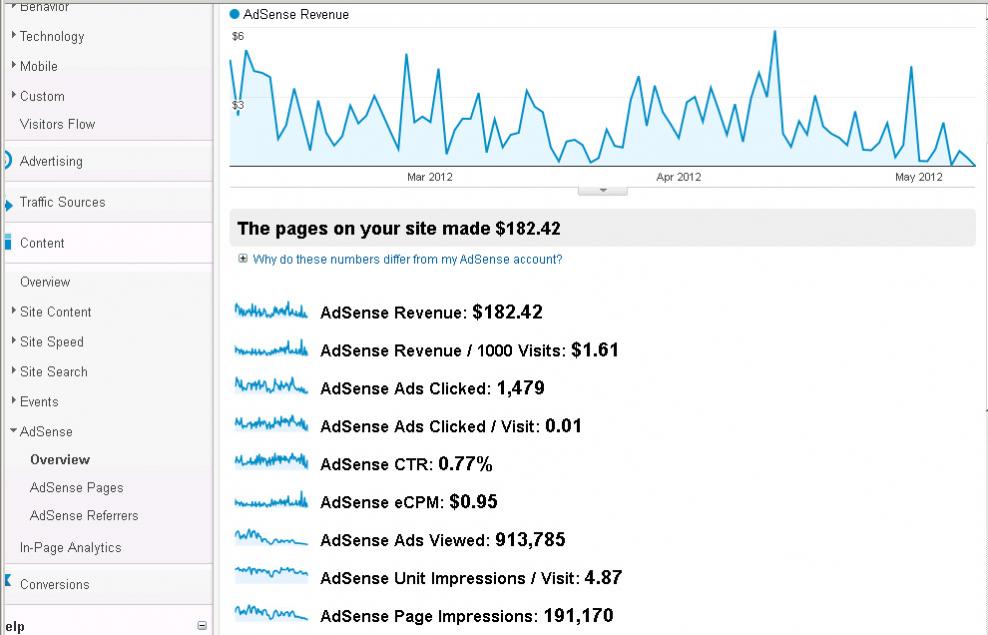Screen dimensions: 988x635
Task: Click the AdSense Revenue: $182.42 metric
Action: [432, 312]
